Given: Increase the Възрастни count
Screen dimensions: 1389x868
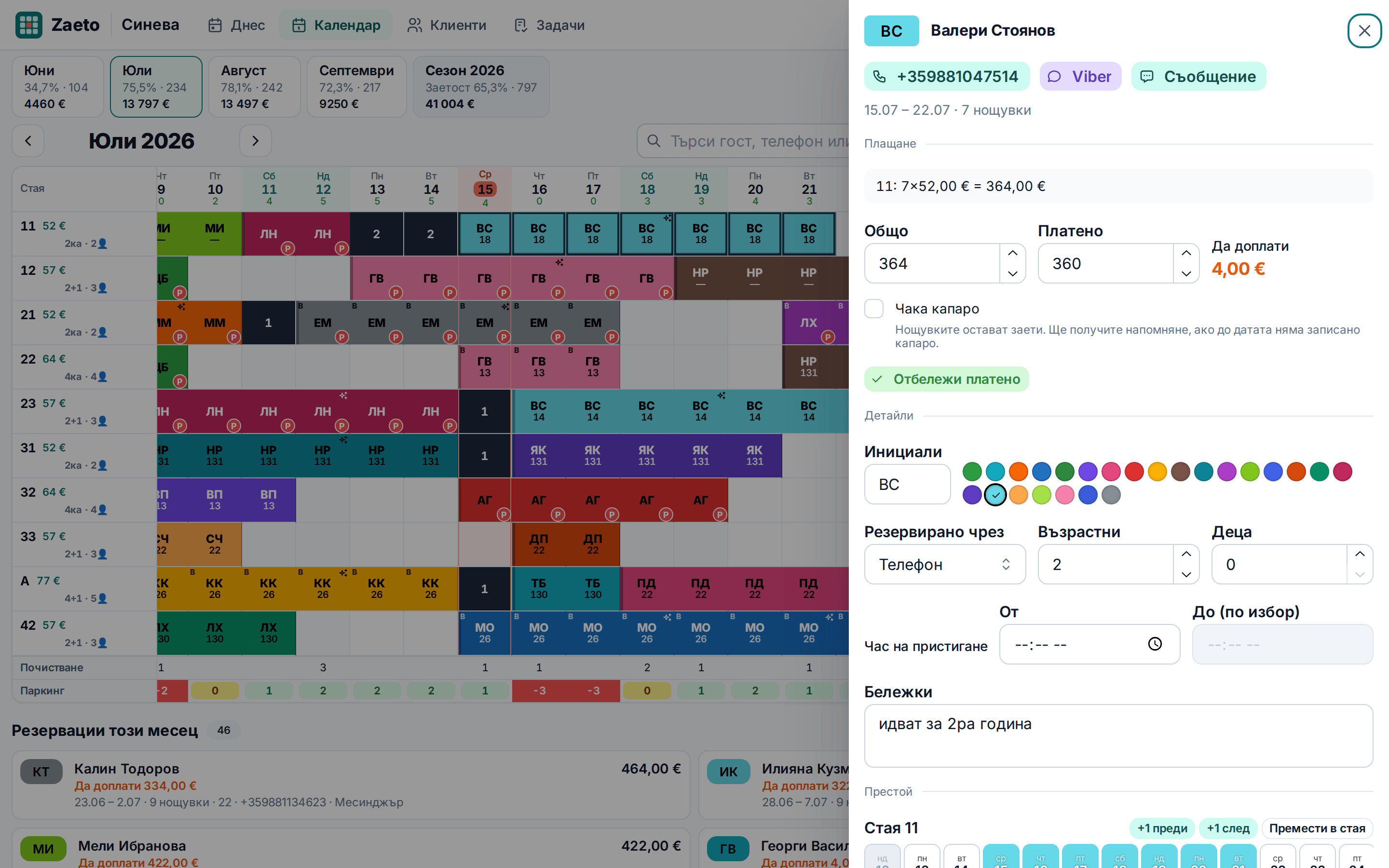Looking at the screenshot, I should pyautogui.click(x=1186, y=554).
